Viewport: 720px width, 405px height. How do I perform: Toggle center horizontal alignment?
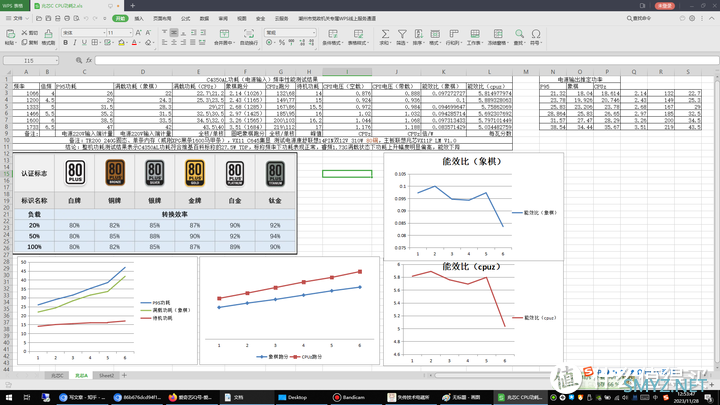pos(174,43)
